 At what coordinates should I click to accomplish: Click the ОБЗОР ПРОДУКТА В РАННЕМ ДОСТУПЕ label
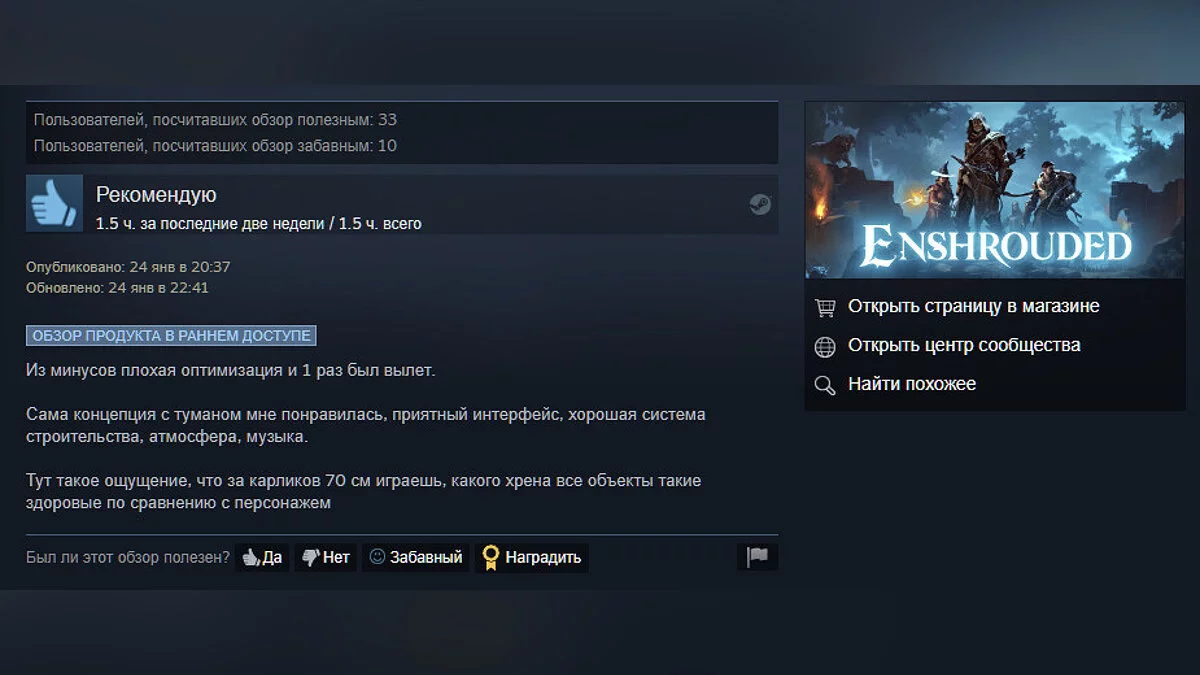click(171, 336)
